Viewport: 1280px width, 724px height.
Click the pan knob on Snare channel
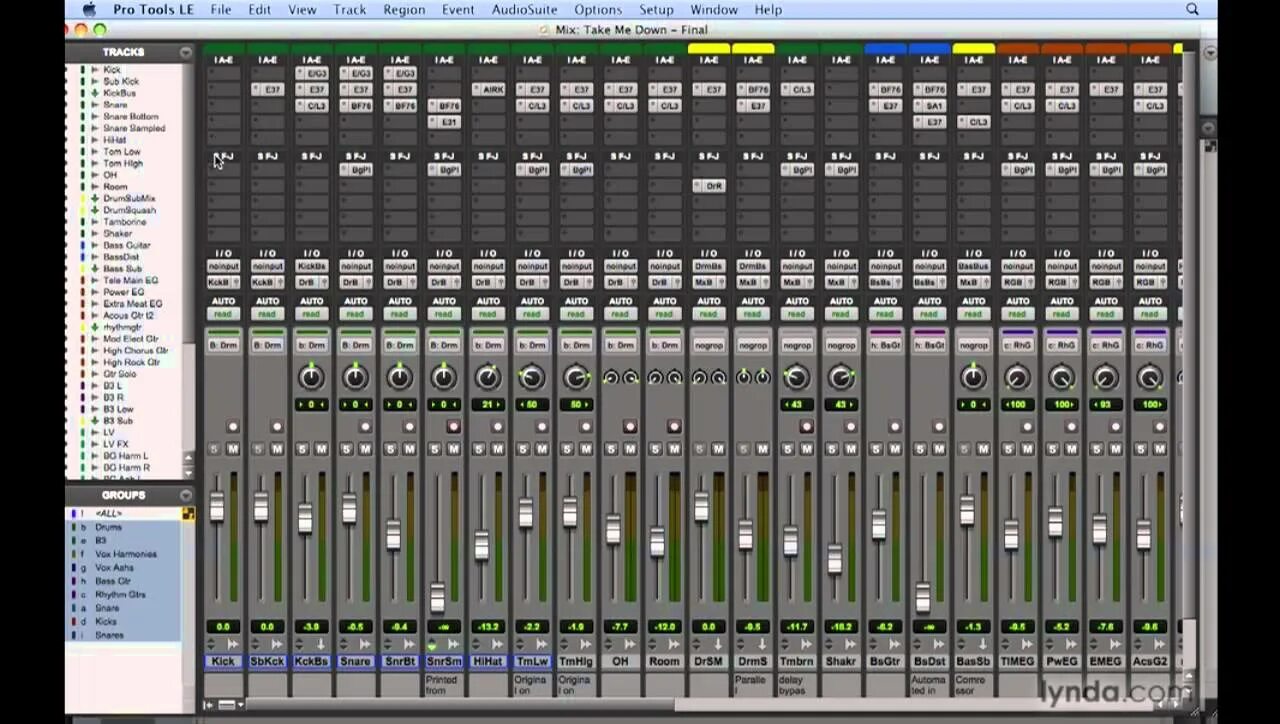point(355,377)
